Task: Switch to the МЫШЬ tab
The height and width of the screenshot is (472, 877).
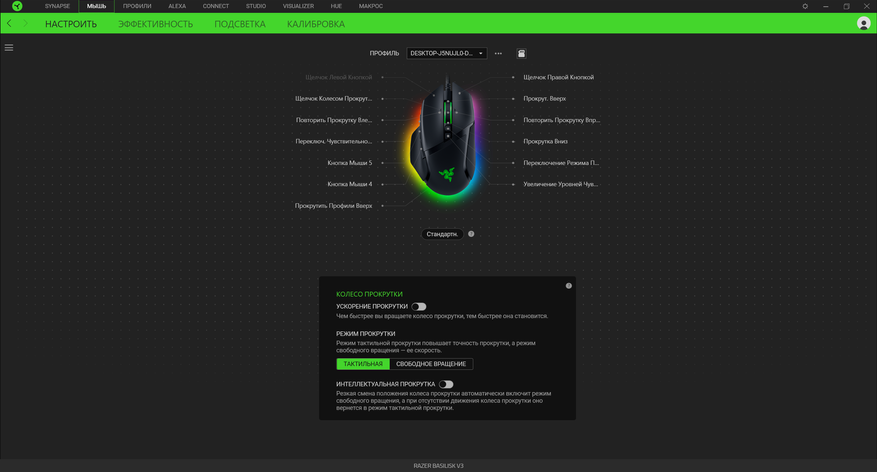Action: (96, 6)
